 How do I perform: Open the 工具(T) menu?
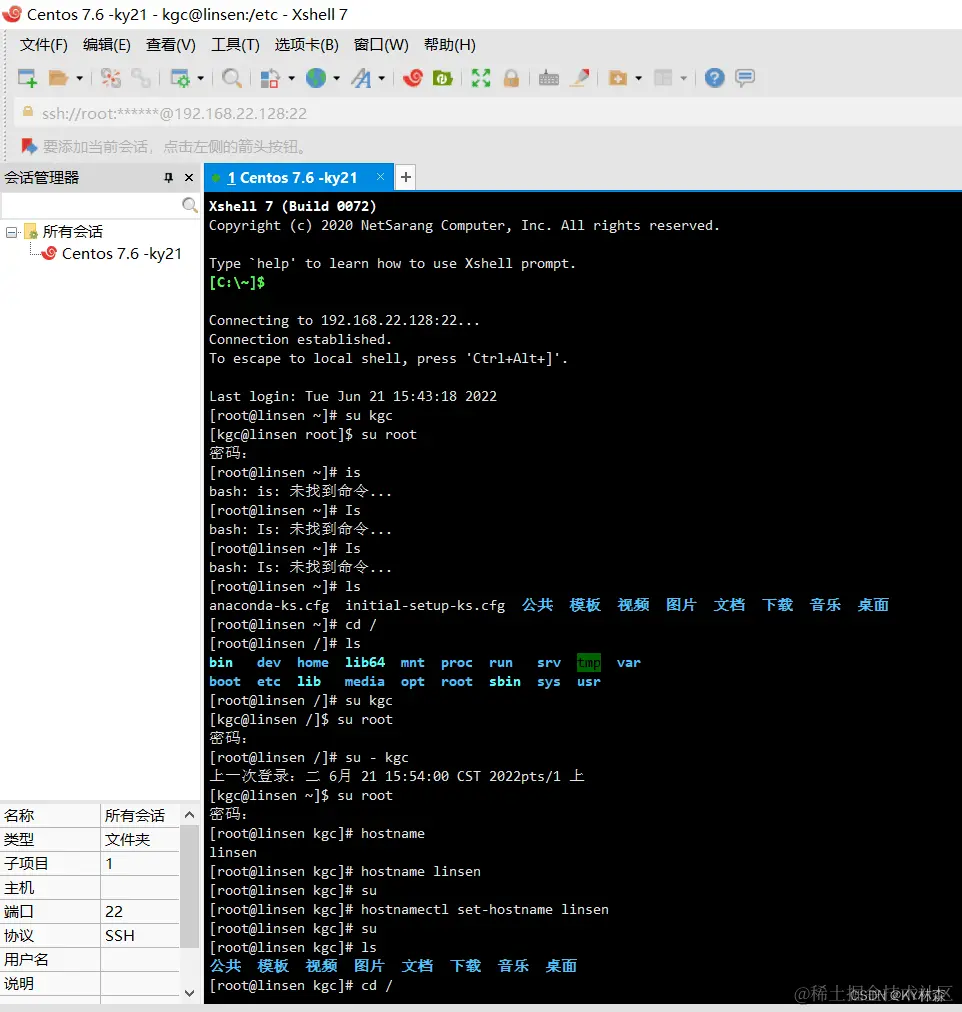point(235,45)
